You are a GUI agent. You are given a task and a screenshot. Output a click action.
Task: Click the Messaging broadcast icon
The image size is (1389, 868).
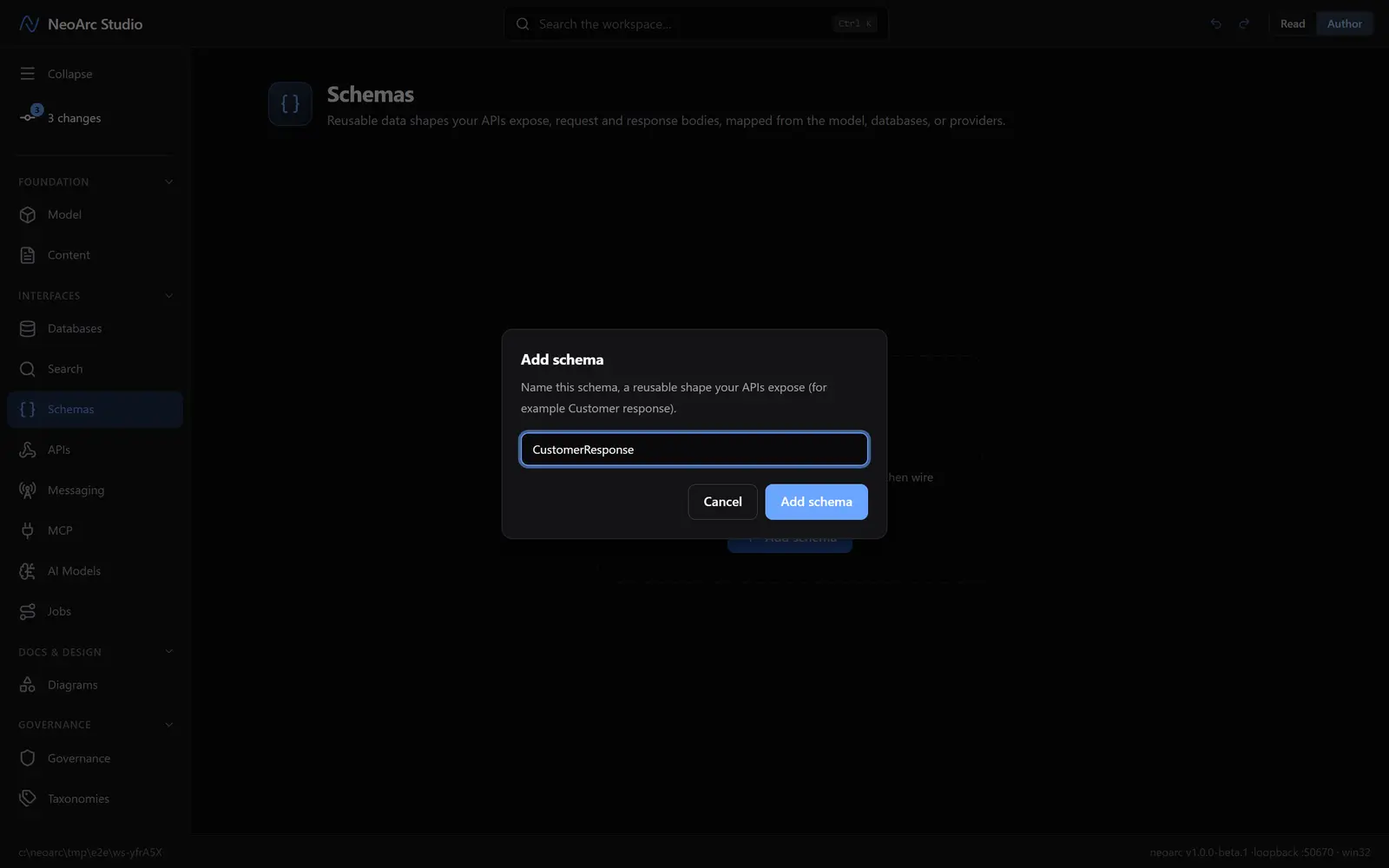28,490
